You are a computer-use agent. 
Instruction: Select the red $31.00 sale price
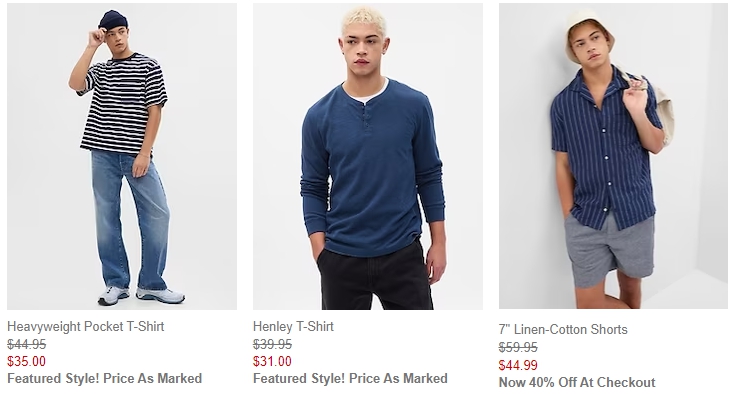pos(272,361)
